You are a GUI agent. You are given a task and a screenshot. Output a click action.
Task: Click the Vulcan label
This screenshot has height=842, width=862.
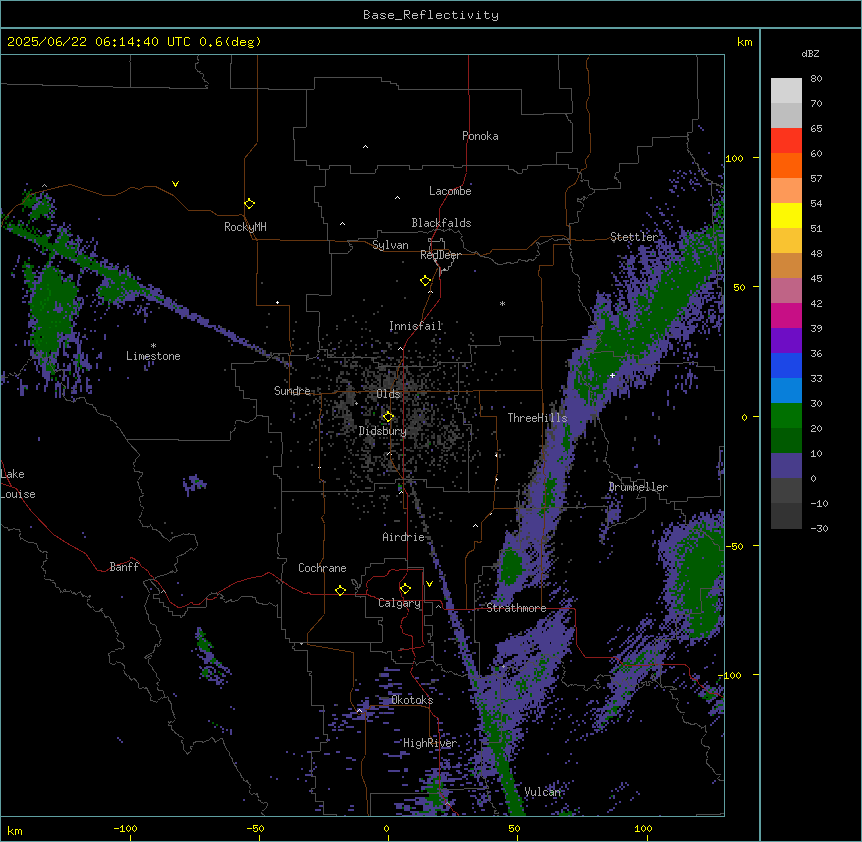point(543,792)
